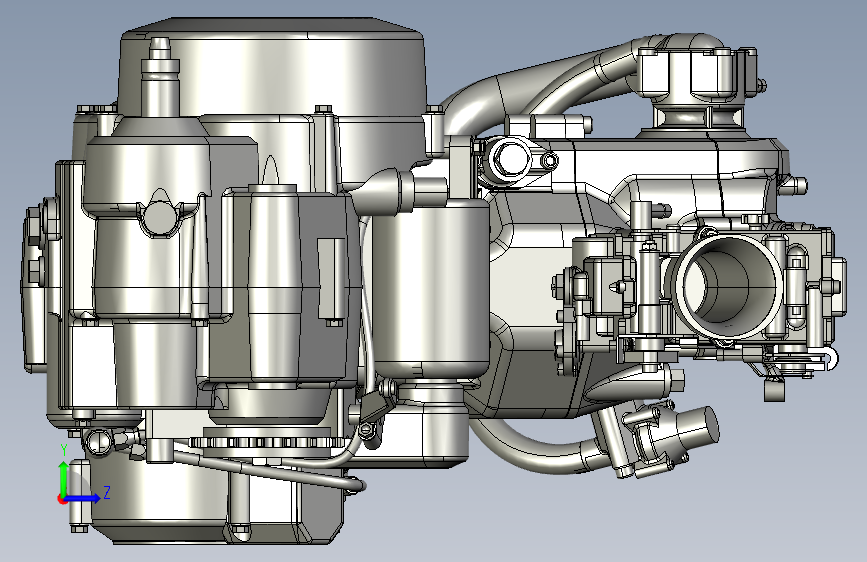The width and height of the screenshot is (867, 562).
Task: Click the blue Z axis arrow of triad
Action: [84, 498]
